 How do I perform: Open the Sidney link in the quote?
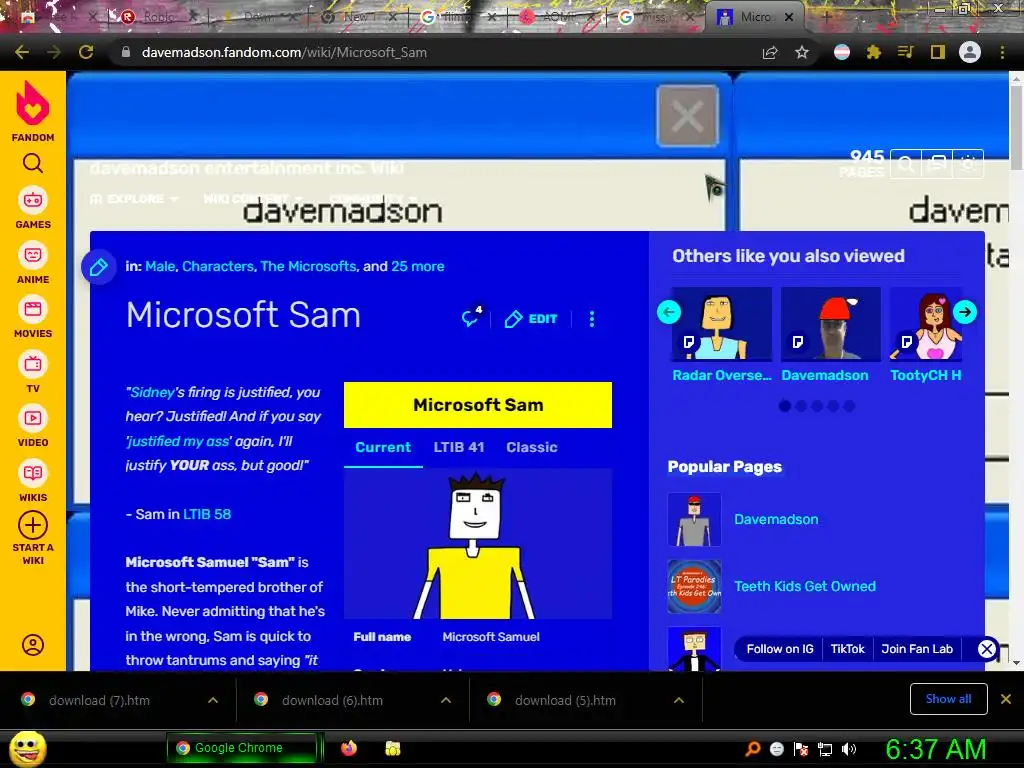pyautogui.click(x=152, y=392)
